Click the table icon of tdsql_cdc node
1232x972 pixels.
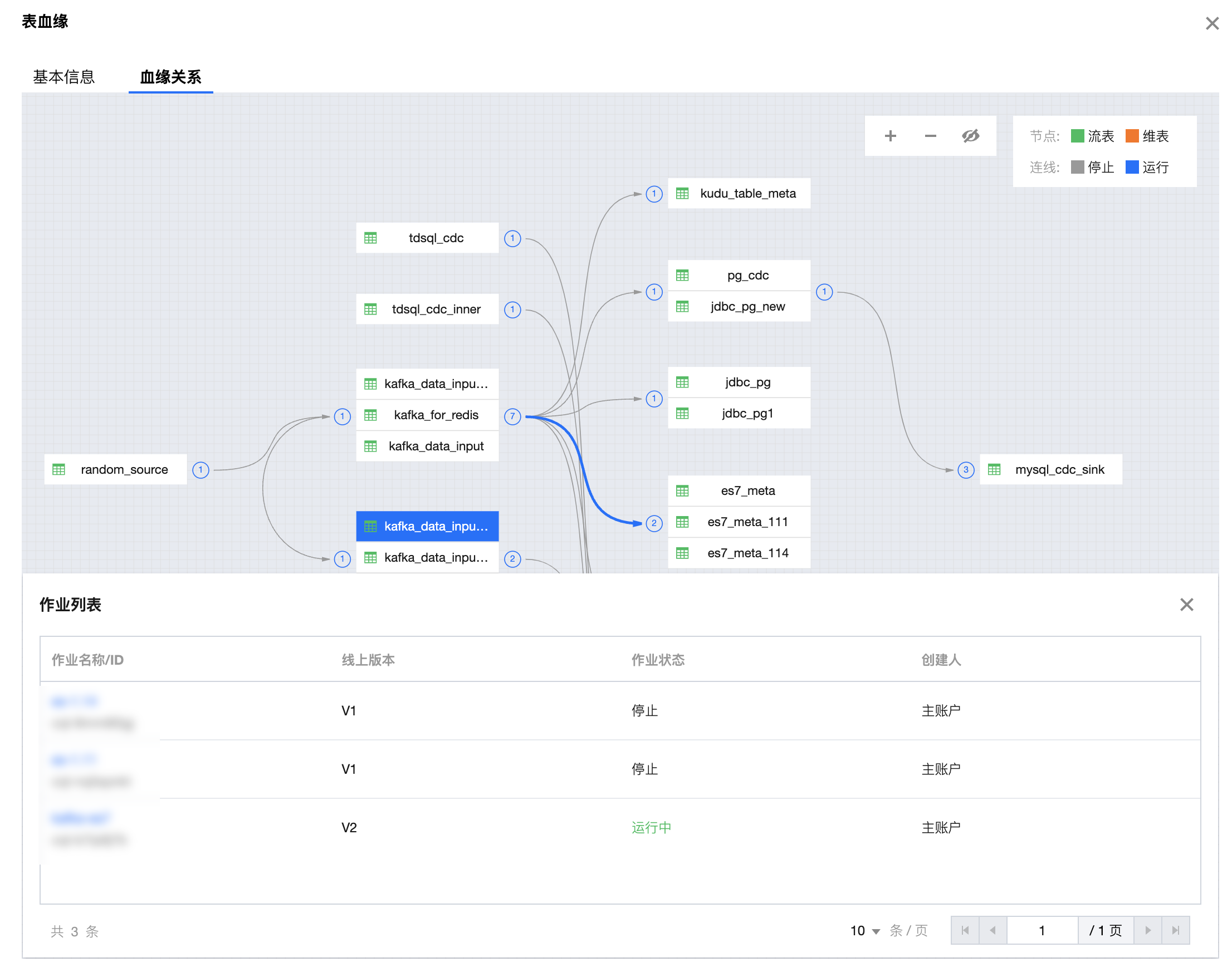pos(370,238)
